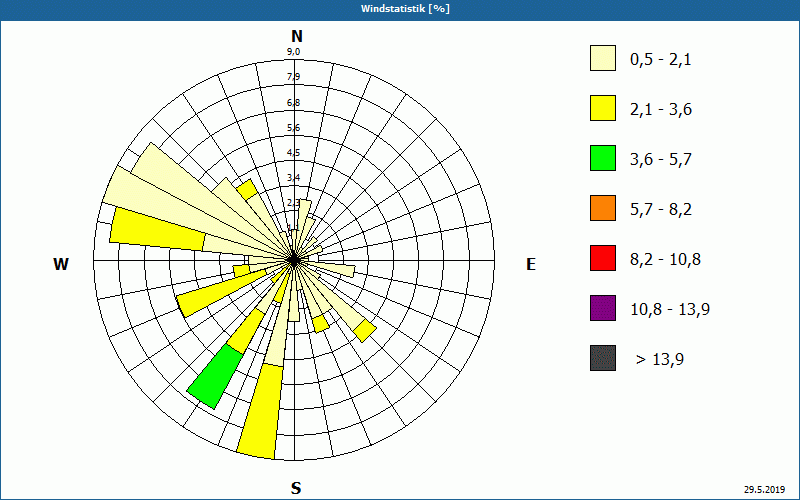The width and height of the screenshot is (800, 500).
Task: Click the red 8,2 - 10,8 legend swatch
Action: (603, 258)
